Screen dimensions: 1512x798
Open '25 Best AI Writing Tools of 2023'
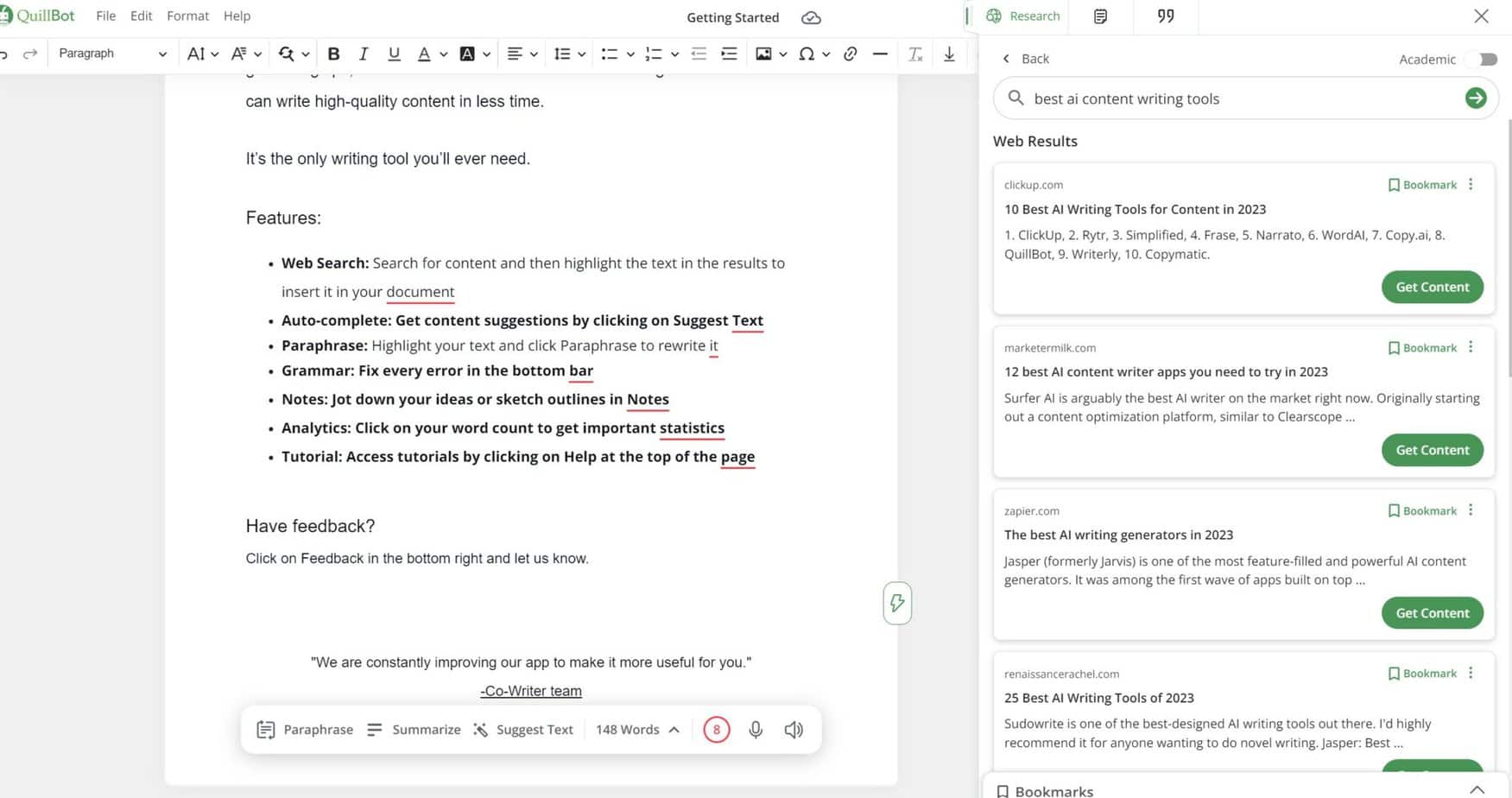(x=1098, y=698)
